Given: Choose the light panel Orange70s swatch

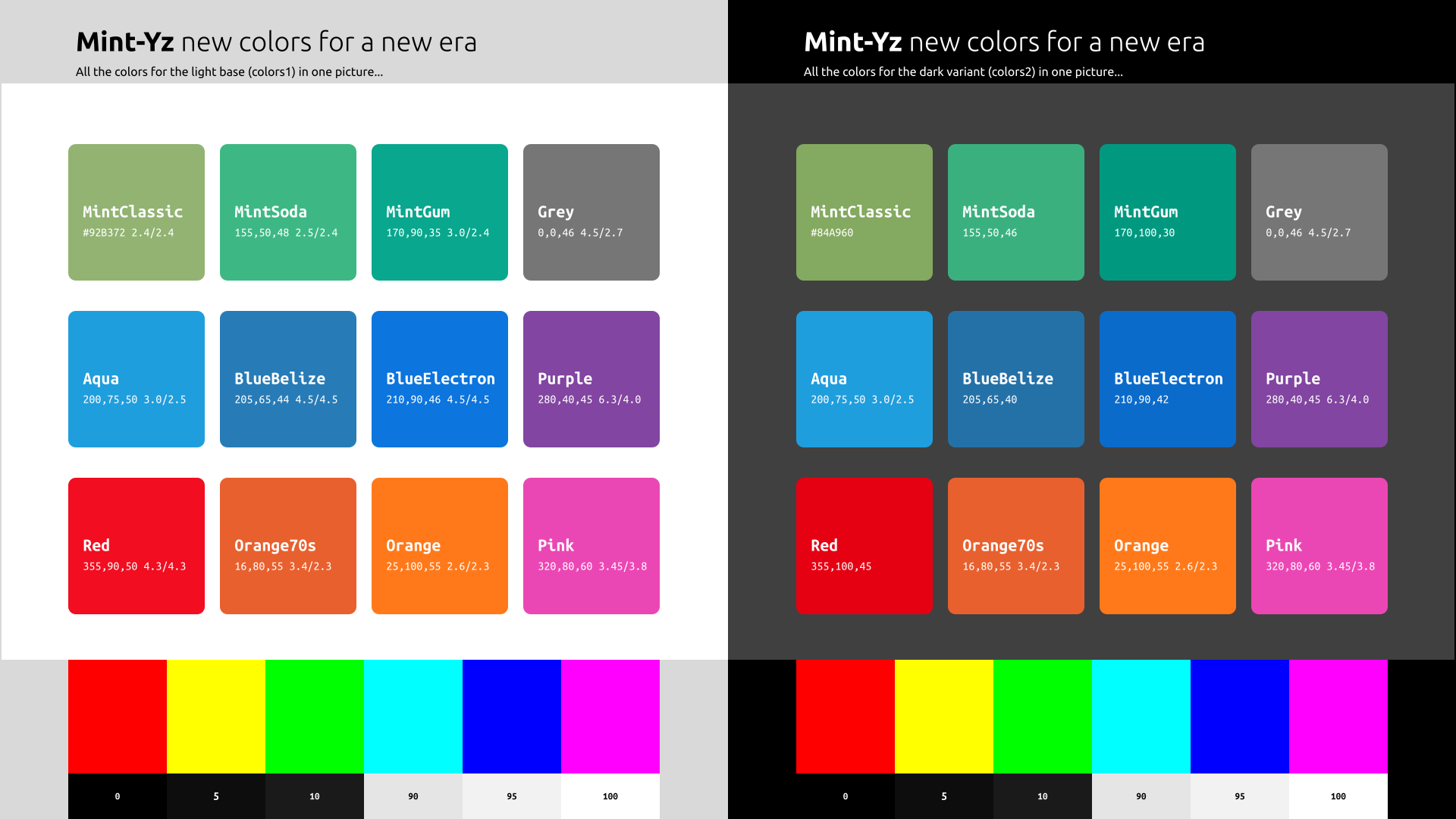Looking at the screenshot, I should (288, 546).
